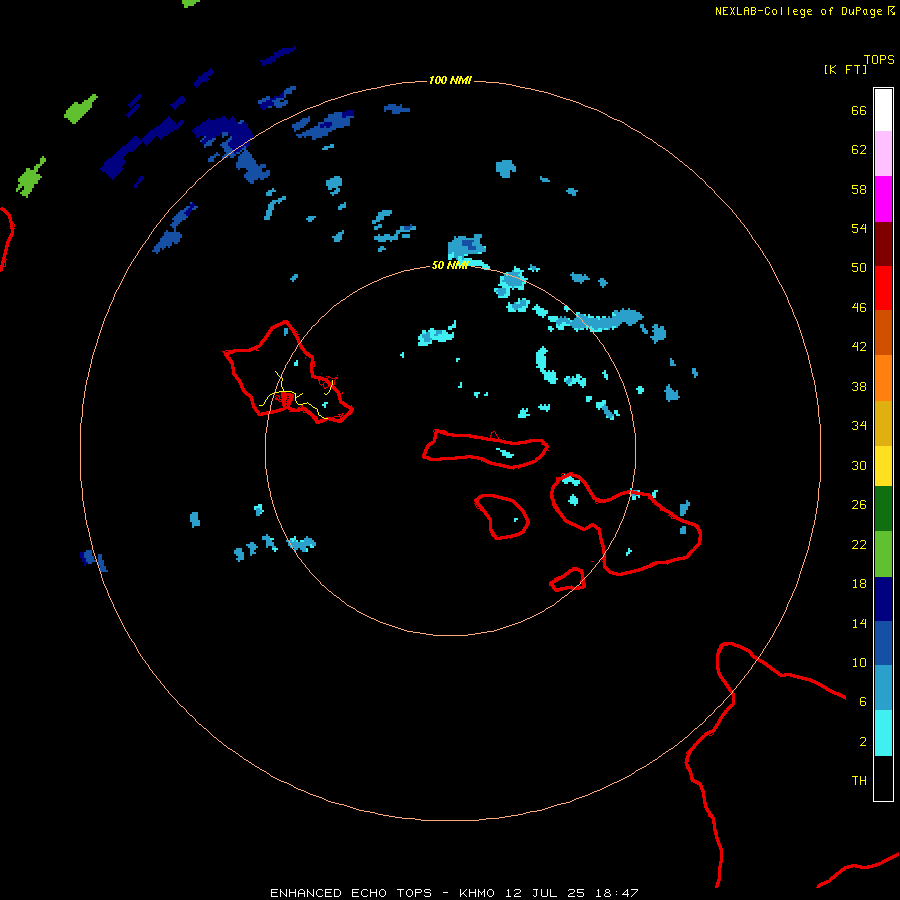Image resolution: width=900 pixels, height=900 pixels.
Task: Click the gold legend swatch
Action: pyautogui.click(x=883, y=423)
